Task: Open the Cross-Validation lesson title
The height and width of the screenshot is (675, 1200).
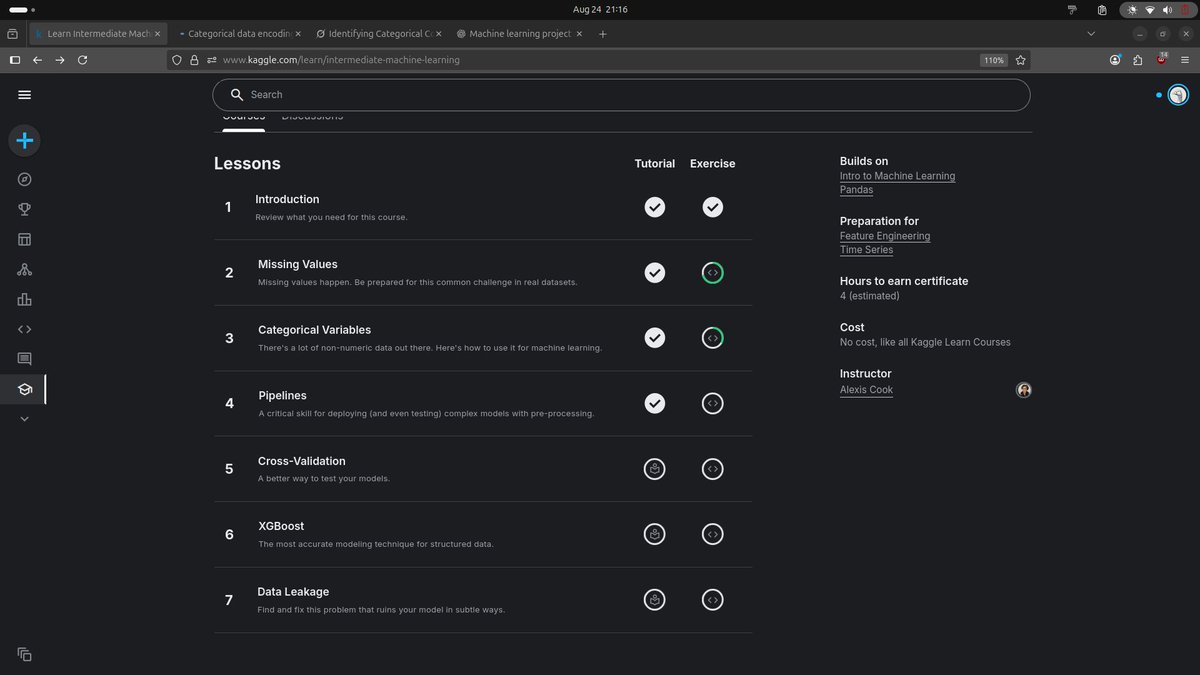Action: pyautogui.click(x=302, y=461)
